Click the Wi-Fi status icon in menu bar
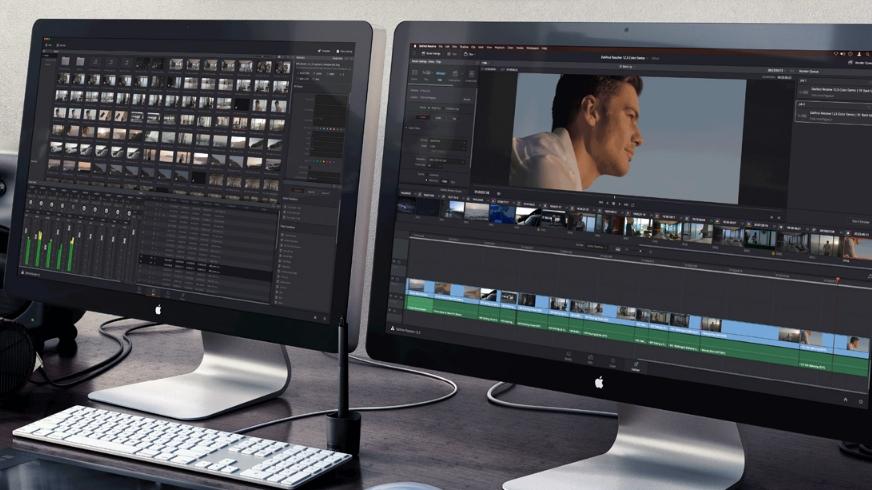Viewport: 872px width, 490px height. (x=835, y=53)
